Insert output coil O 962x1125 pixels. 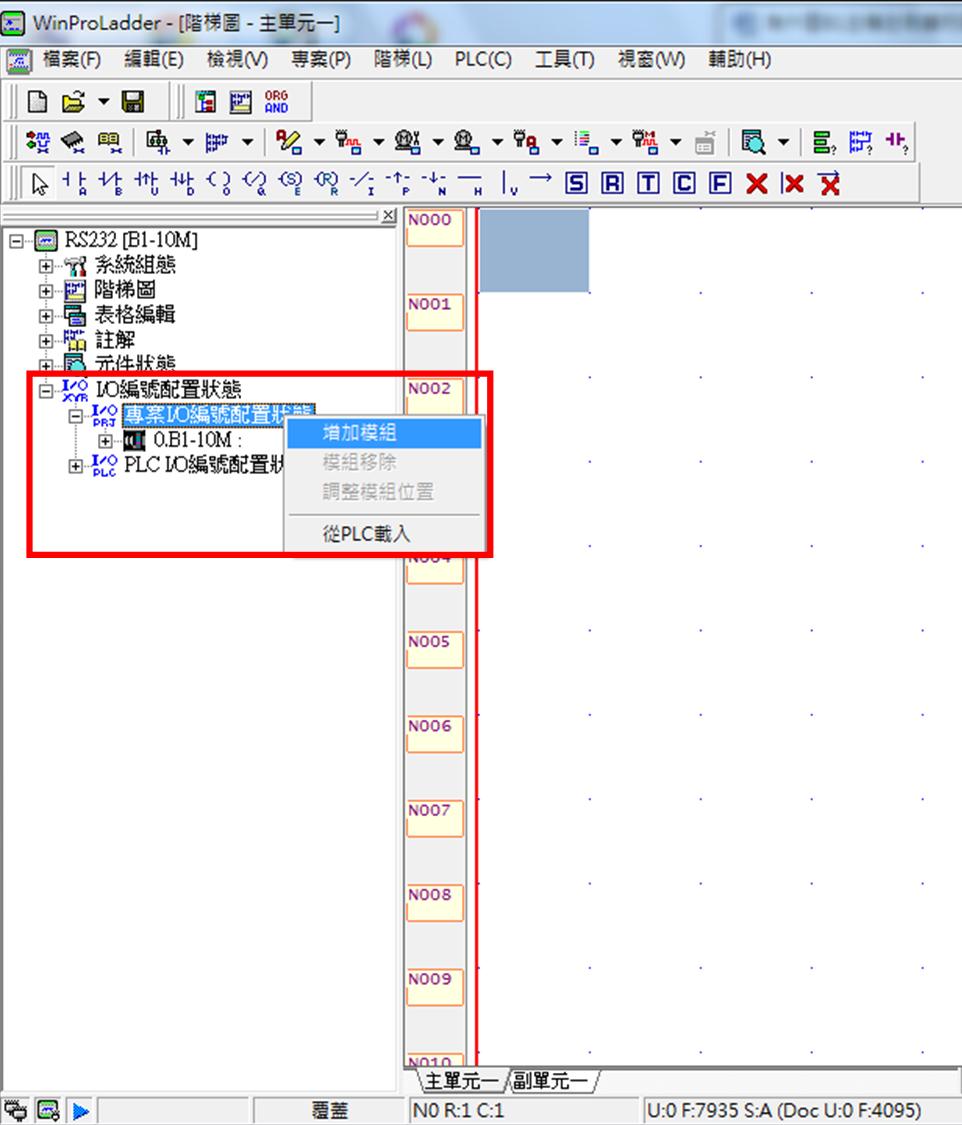[219, 184]
